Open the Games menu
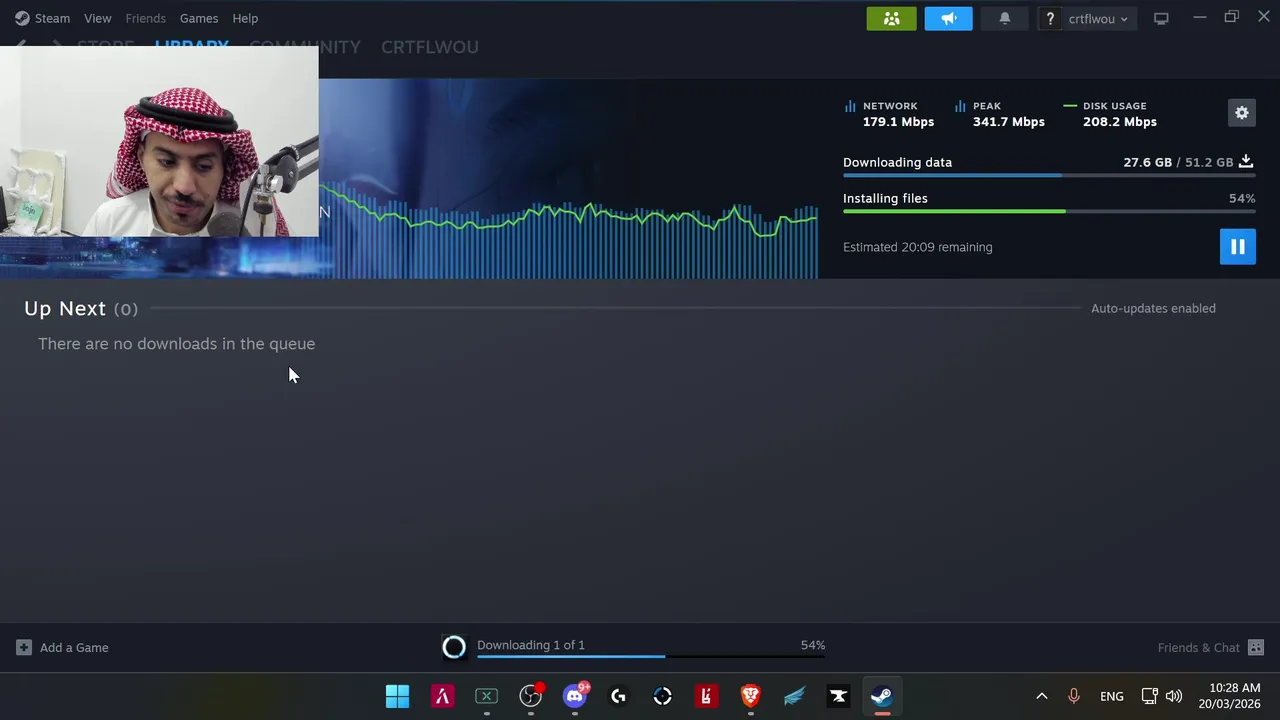 pos(198,18)
